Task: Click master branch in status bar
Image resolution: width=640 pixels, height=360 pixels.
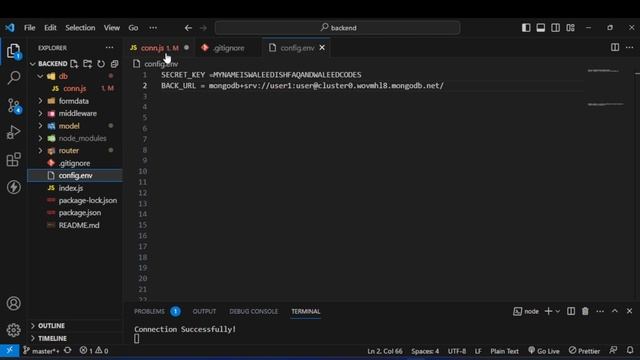Action: 41,351
